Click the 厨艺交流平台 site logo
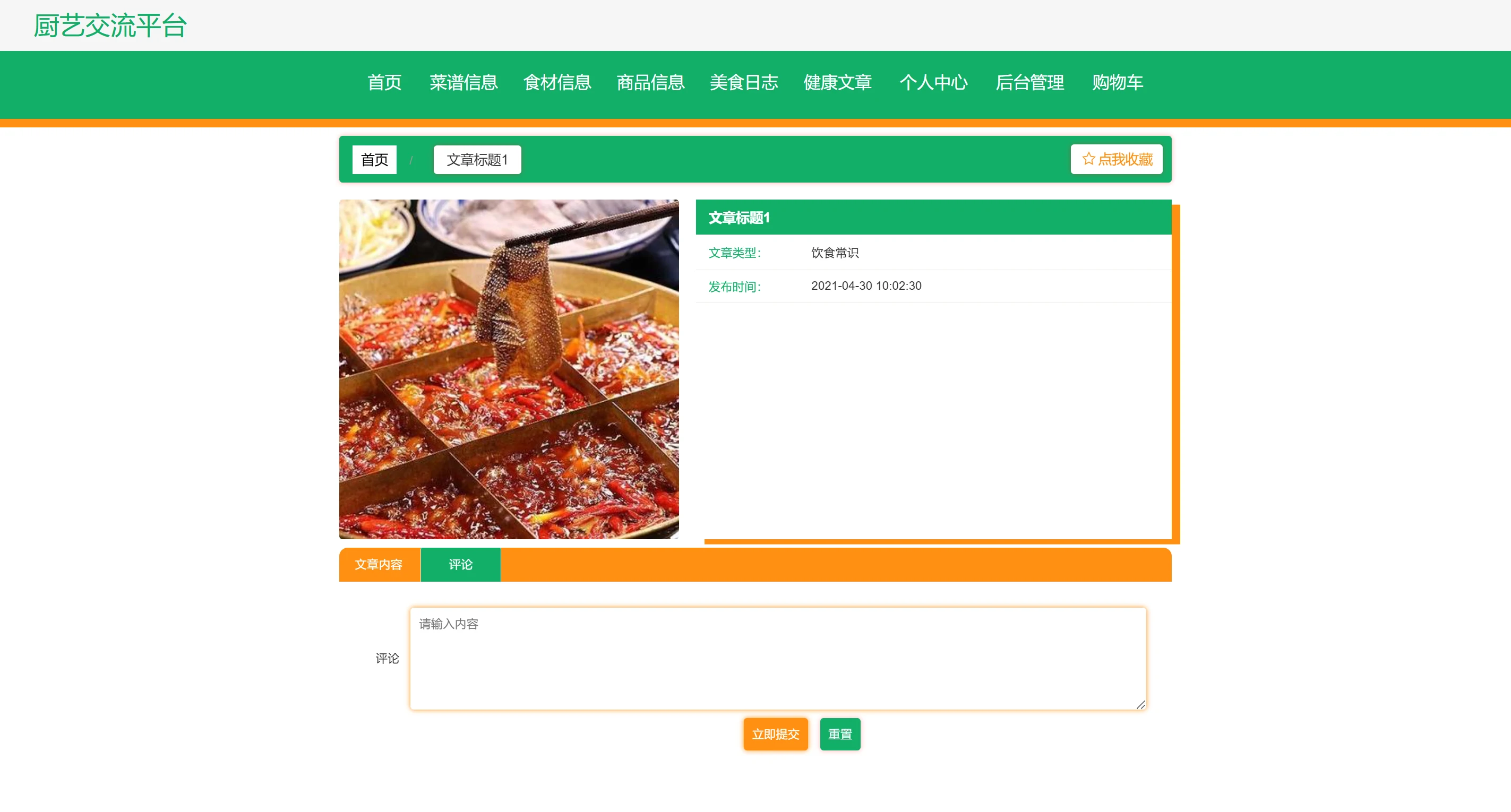Viewport: 1511px width, 812px height. (110, 26)
